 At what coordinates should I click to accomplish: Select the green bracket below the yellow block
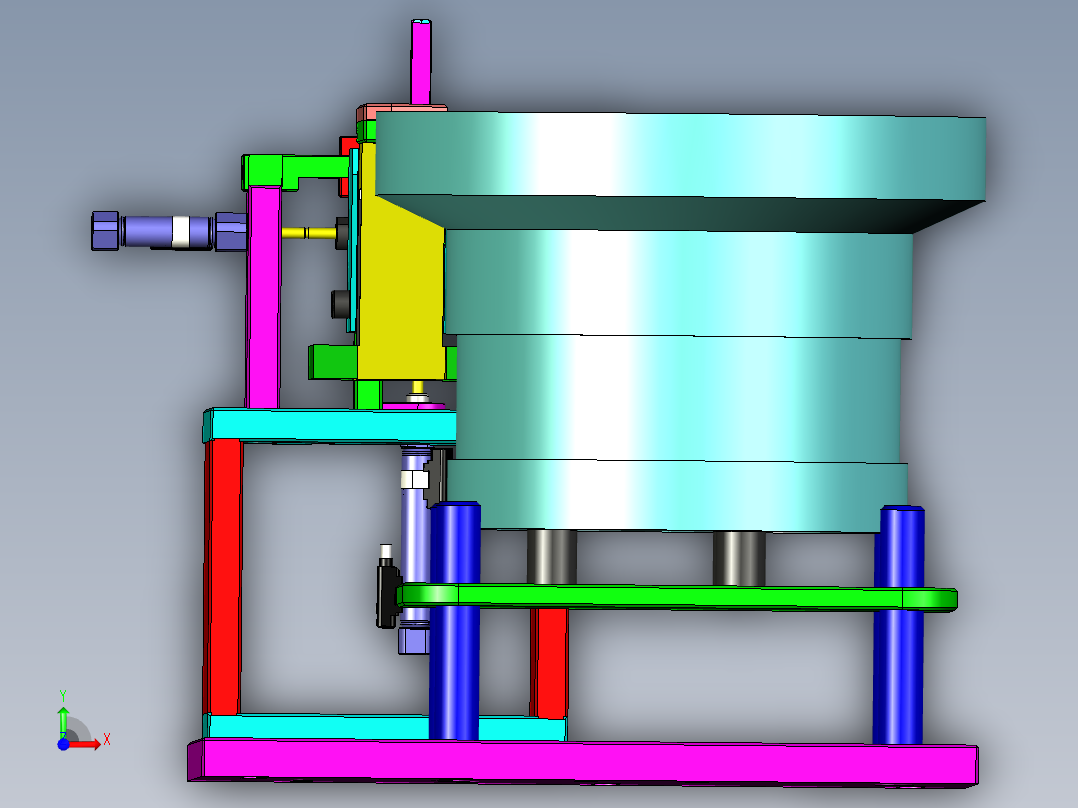[333, 362]
